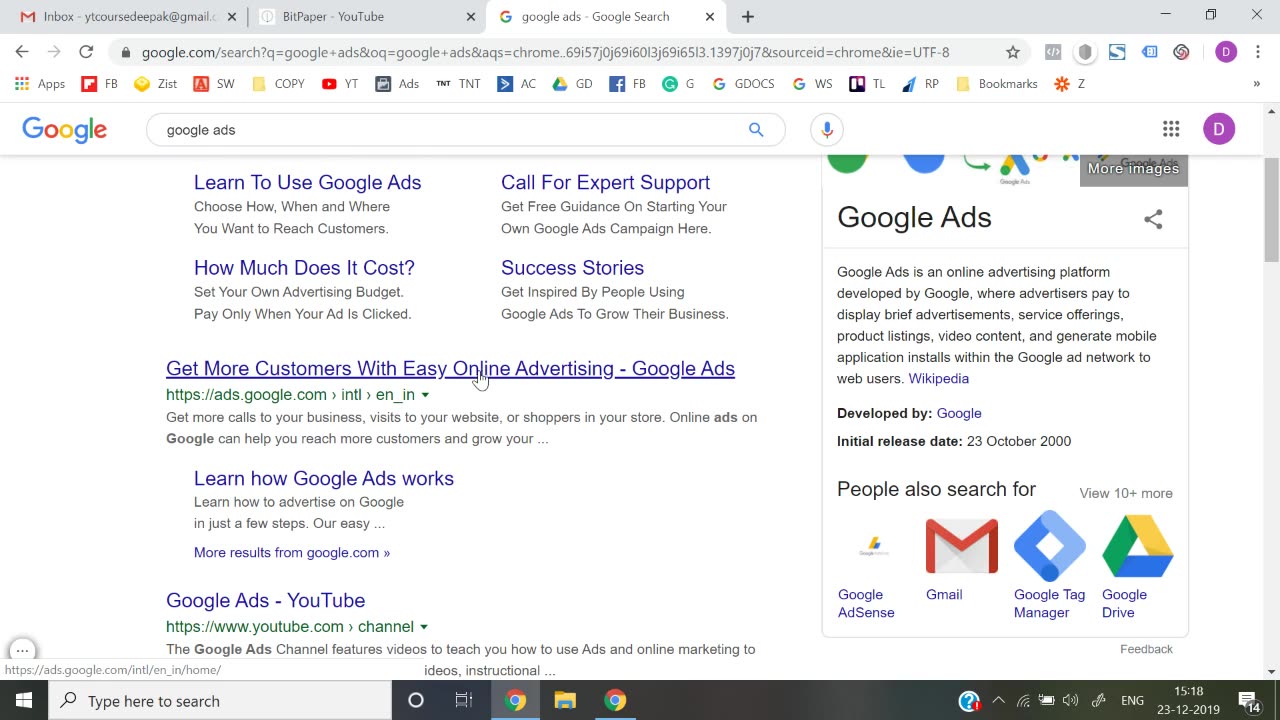Viewport: 1280px width, 720px height.
Task: Start voice search with microphone icon
Action: coord(826,129)
